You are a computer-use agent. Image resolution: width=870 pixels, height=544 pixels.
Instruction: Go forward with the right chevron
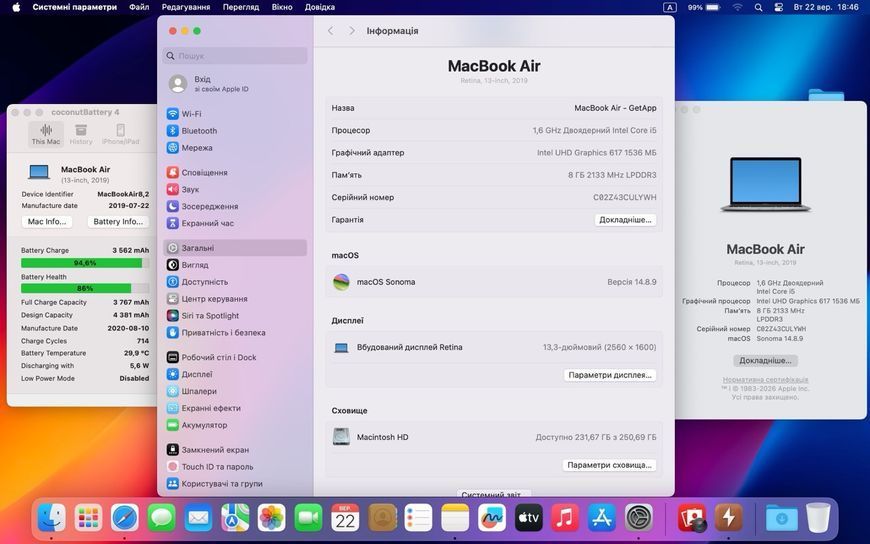click(x=352, y=31)
